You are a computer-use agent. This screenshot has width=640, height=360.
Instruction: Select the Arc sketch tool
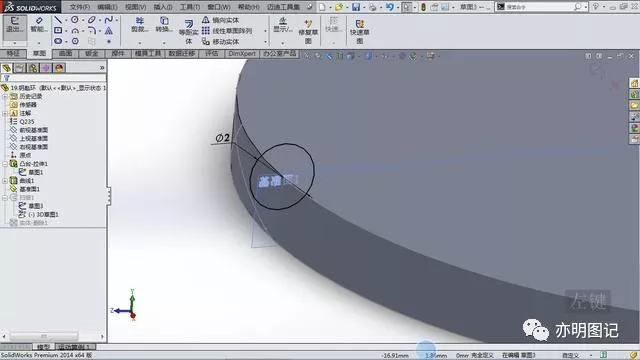pyautogui.click(x=75, y=31)
